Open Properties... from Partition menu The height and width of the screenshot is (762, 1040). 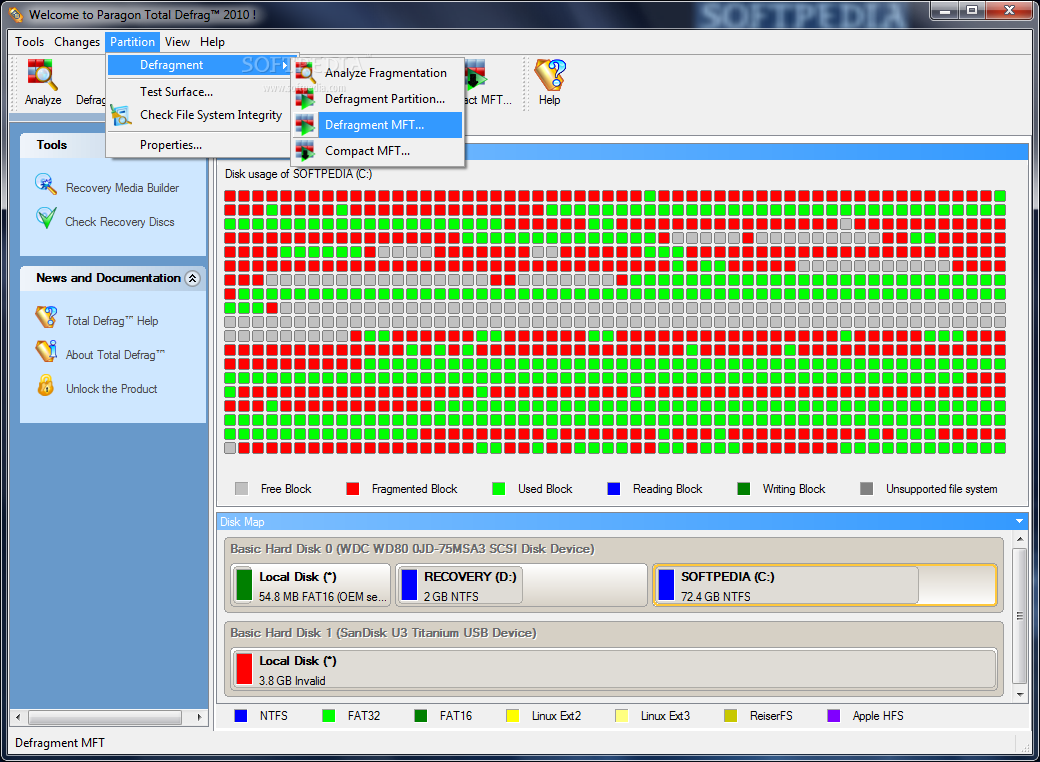pyautogui.click(x=199, y=145)
